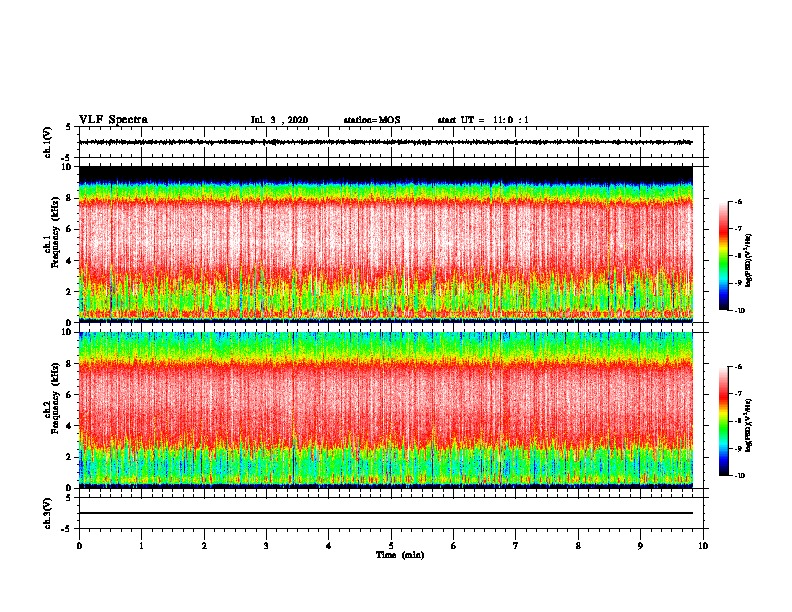Click the ch.2 colorbar log(PSD) unit label
The height and width of the screenshot is (612, 792).
click(749, 426)
